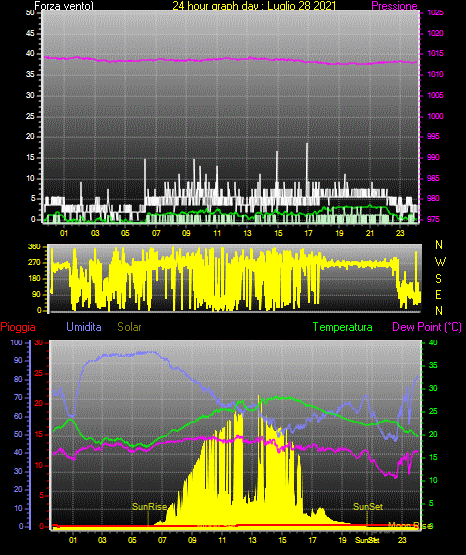Click the pressure axis value 1020
The height and width of the screenshot is (555, 466).
pyautogui.click(x=435, y=33)
